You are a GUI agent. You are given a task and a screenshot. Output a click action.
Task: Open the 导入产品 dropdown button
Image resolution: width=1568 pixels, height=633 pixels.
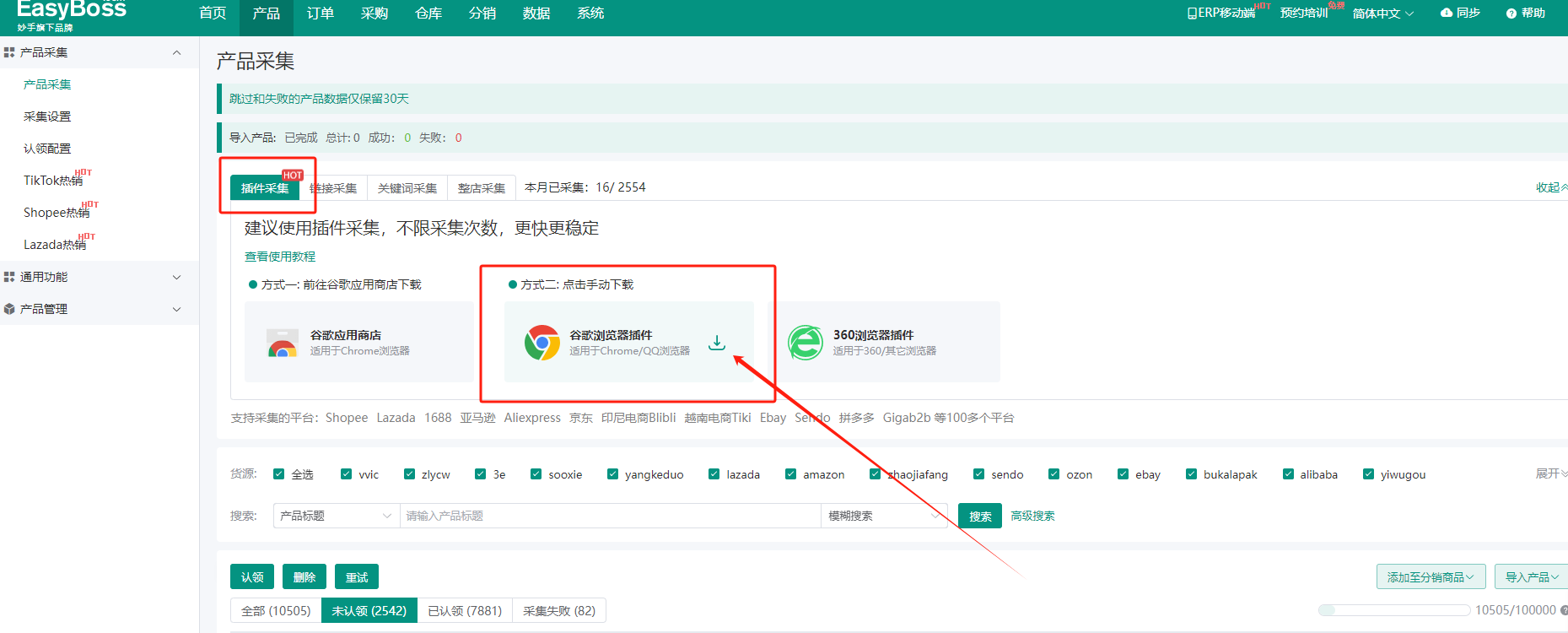(1532, 577)
